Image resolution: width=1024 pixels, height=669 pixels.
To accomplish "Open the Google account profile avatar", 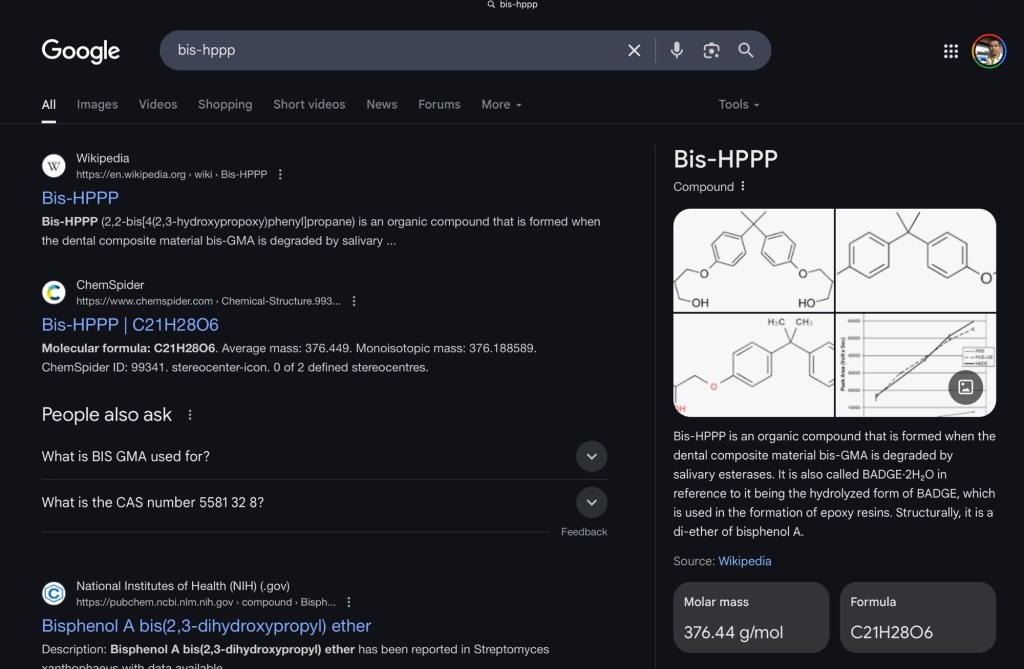I will (988, 51).
